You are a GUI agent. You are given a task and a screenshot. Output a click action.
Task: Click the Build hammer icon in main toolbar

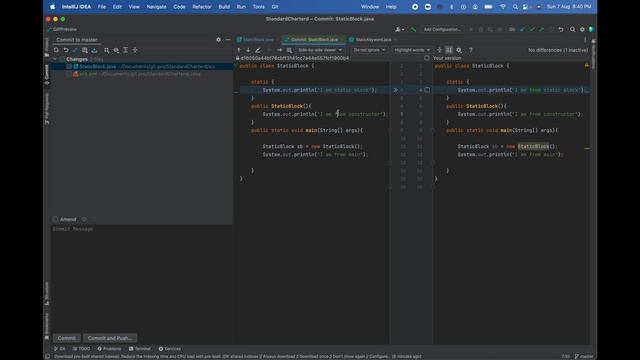point(413,29)
